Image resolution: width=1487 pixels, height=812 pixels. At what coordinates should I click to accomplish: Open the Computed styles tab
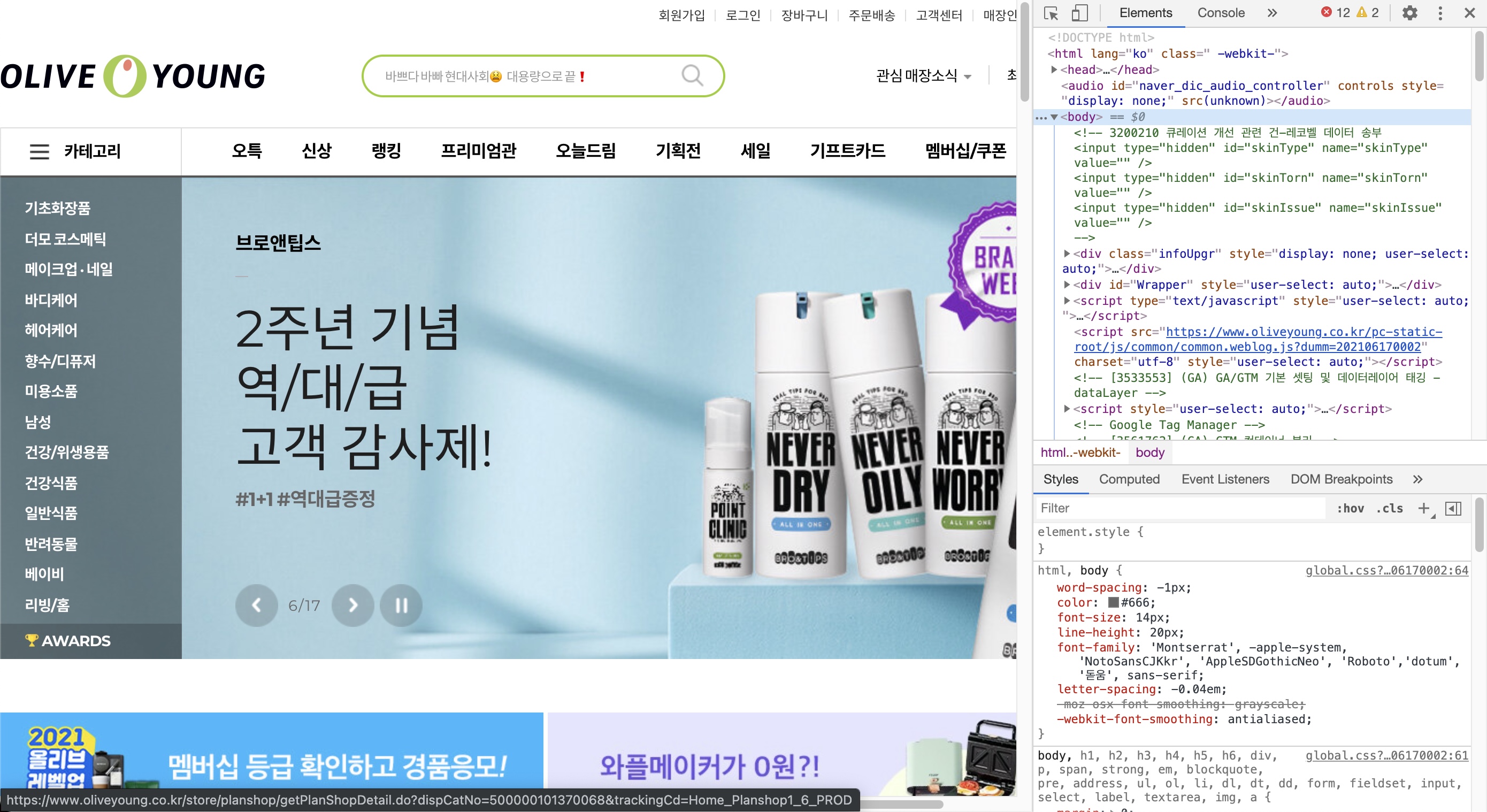1129,479
